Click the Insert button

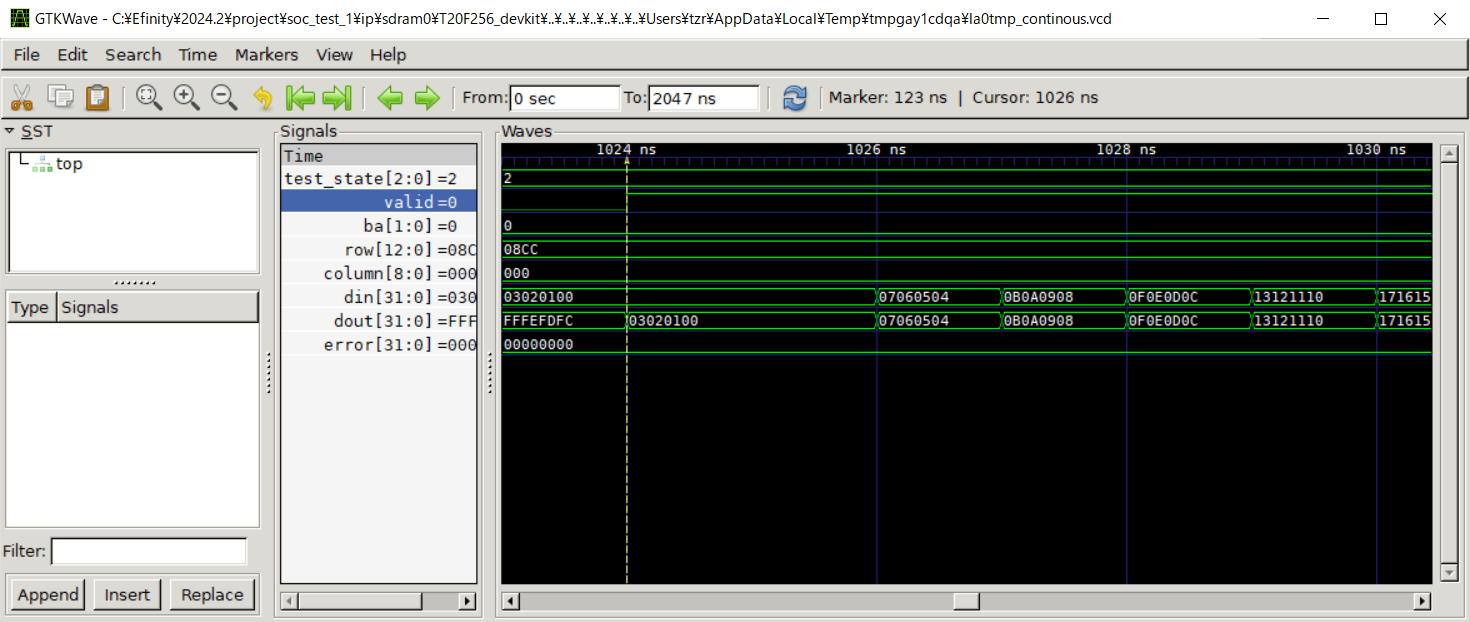127,594
